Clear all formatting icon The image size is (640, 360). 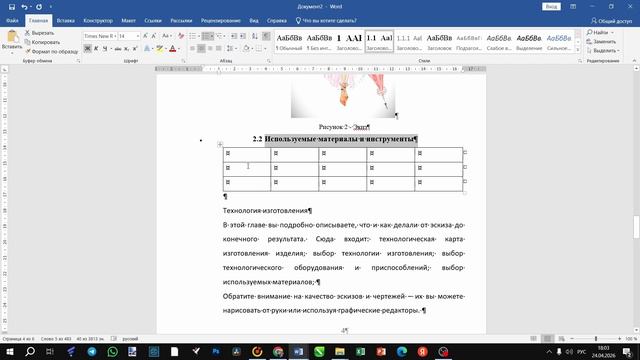tap(181, 36)
